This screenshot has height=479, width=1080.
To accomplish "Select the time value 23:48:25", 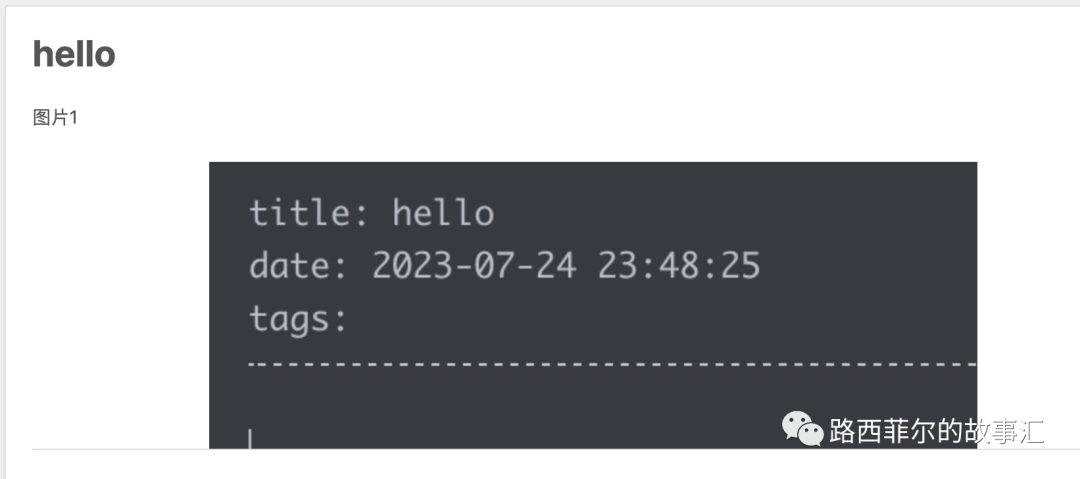I will [678, 265].
